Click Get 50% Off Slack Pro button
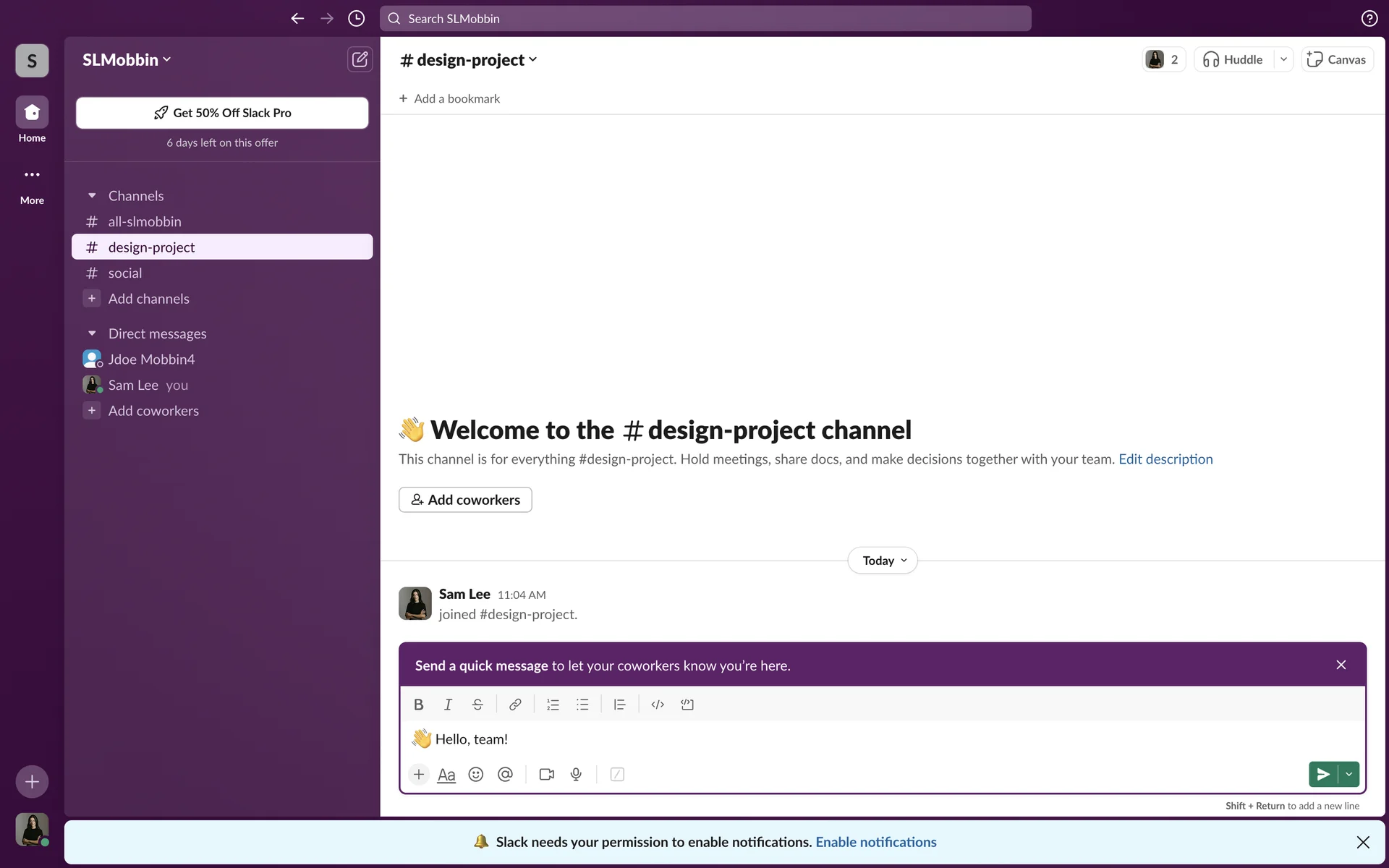The width and height of the screenshot is (1389, 868). pyautogui.click(x=222, y=113)
